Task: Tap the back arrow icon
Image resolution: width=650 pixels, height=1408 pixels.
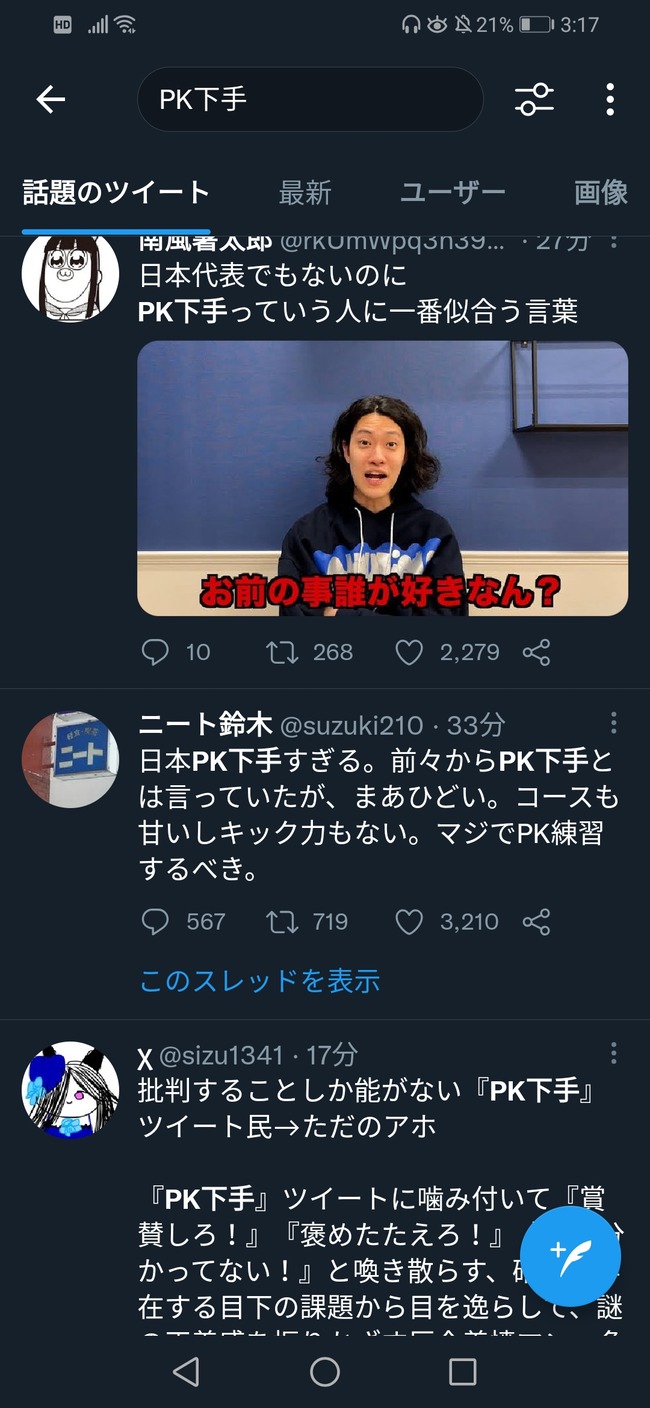Action: 50,99
